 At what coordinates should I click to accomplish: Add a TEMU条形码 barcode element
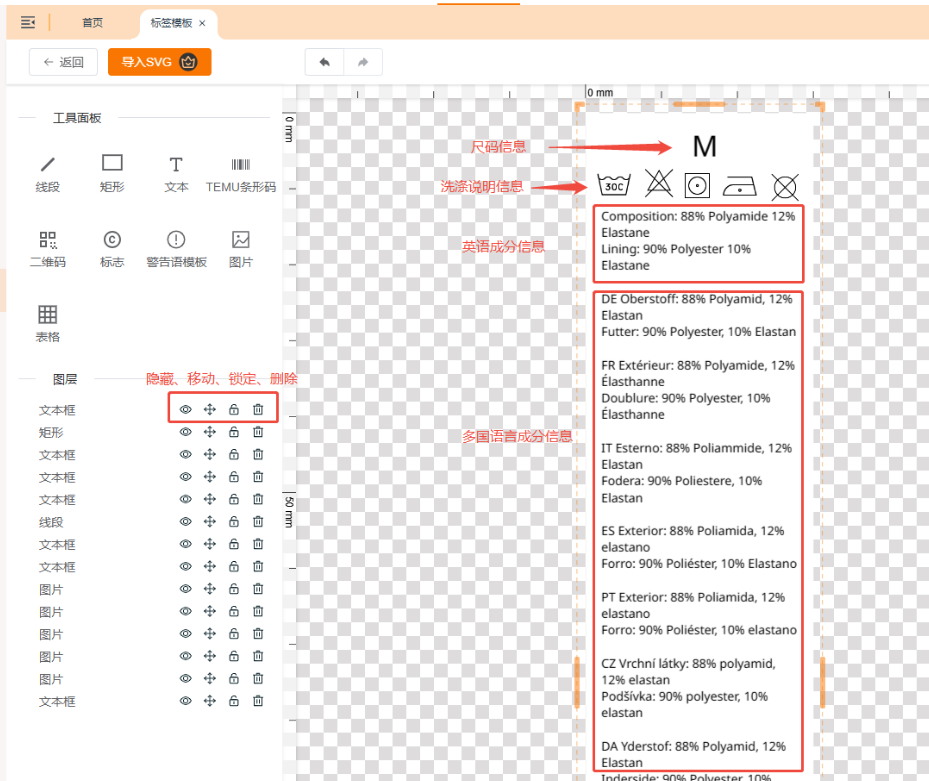click(x=241, y=173)
